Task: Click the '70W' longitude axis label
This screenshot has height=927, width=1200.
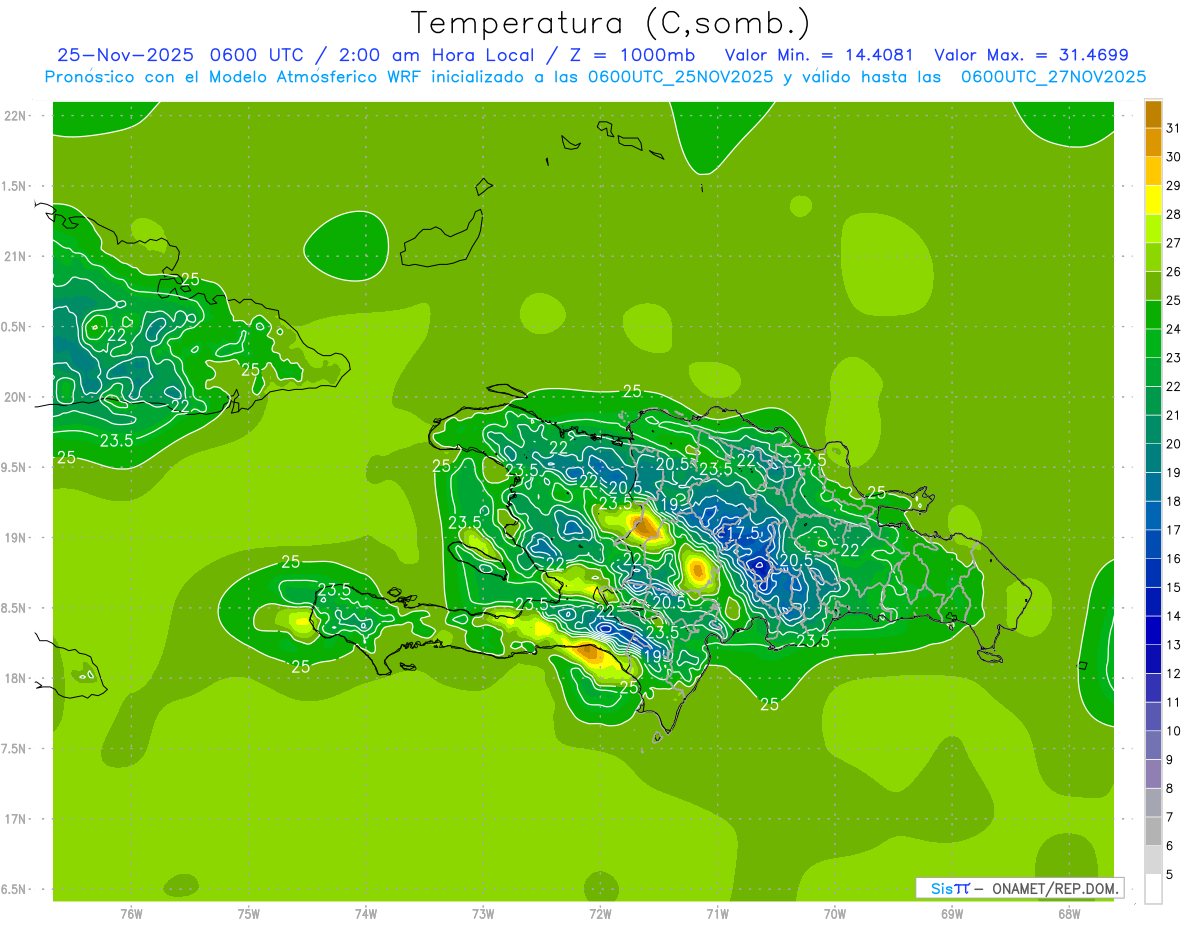Action: 835,914
